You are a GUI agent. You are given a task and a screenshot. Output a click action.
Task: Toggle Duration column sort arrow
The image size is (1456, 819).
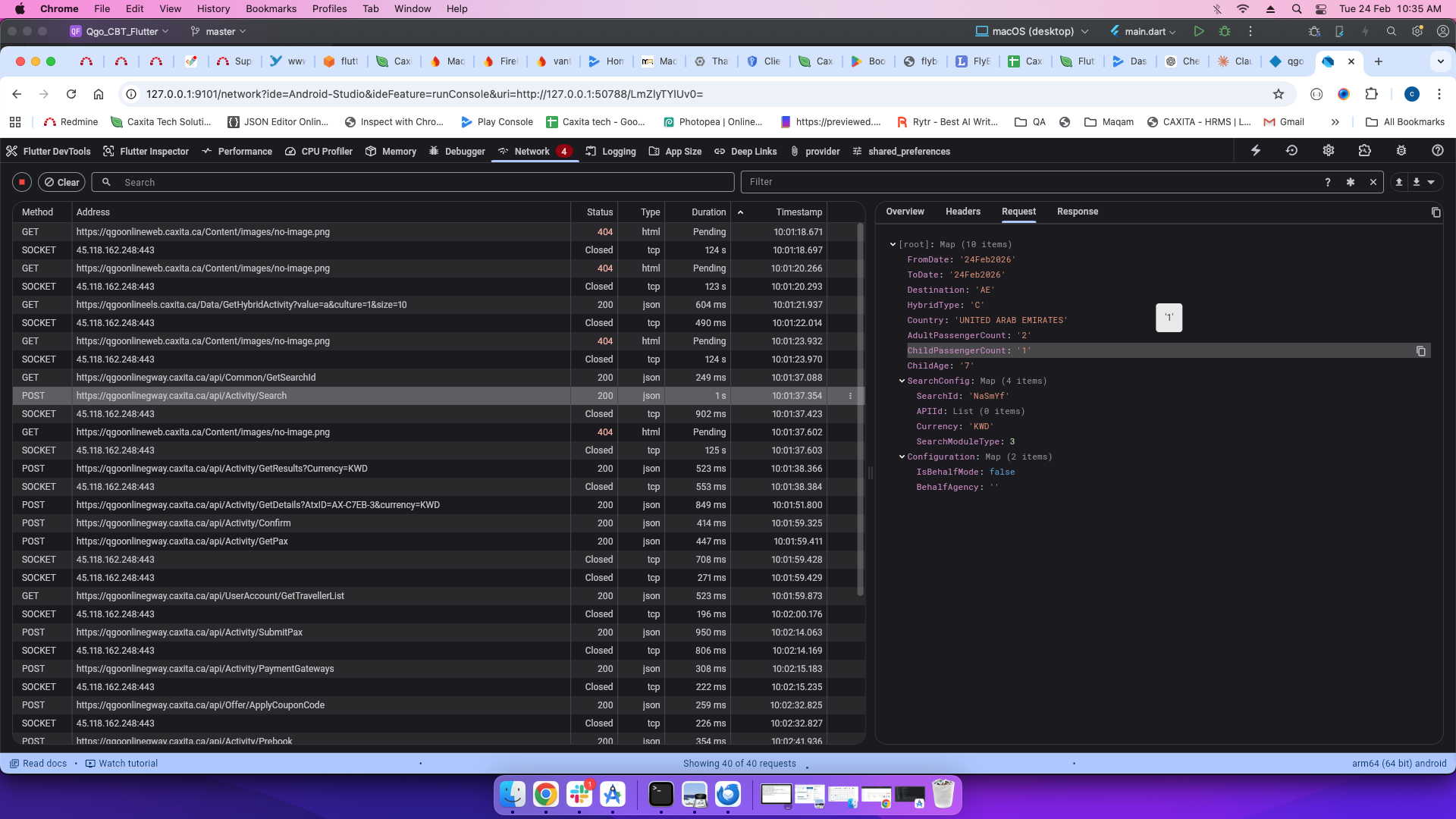[x=740, y=212]
